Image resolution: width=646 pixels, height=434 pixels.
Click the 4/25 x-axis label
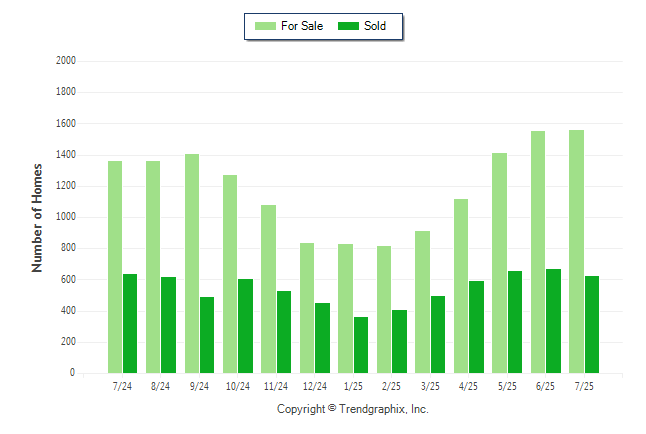coord(468,386)
